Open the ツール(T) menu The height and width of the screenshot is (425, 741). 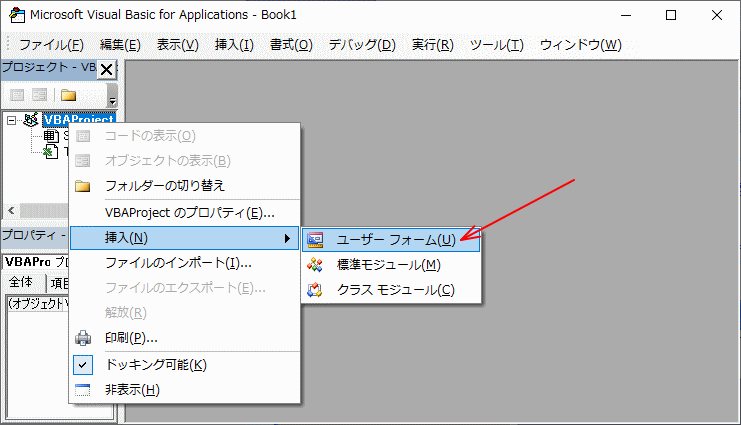497,45
